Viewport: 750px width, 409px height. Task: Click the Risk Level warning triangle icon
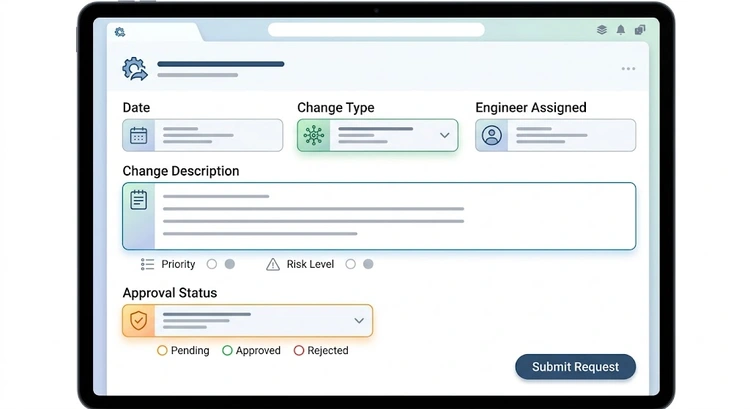point(273,264)
